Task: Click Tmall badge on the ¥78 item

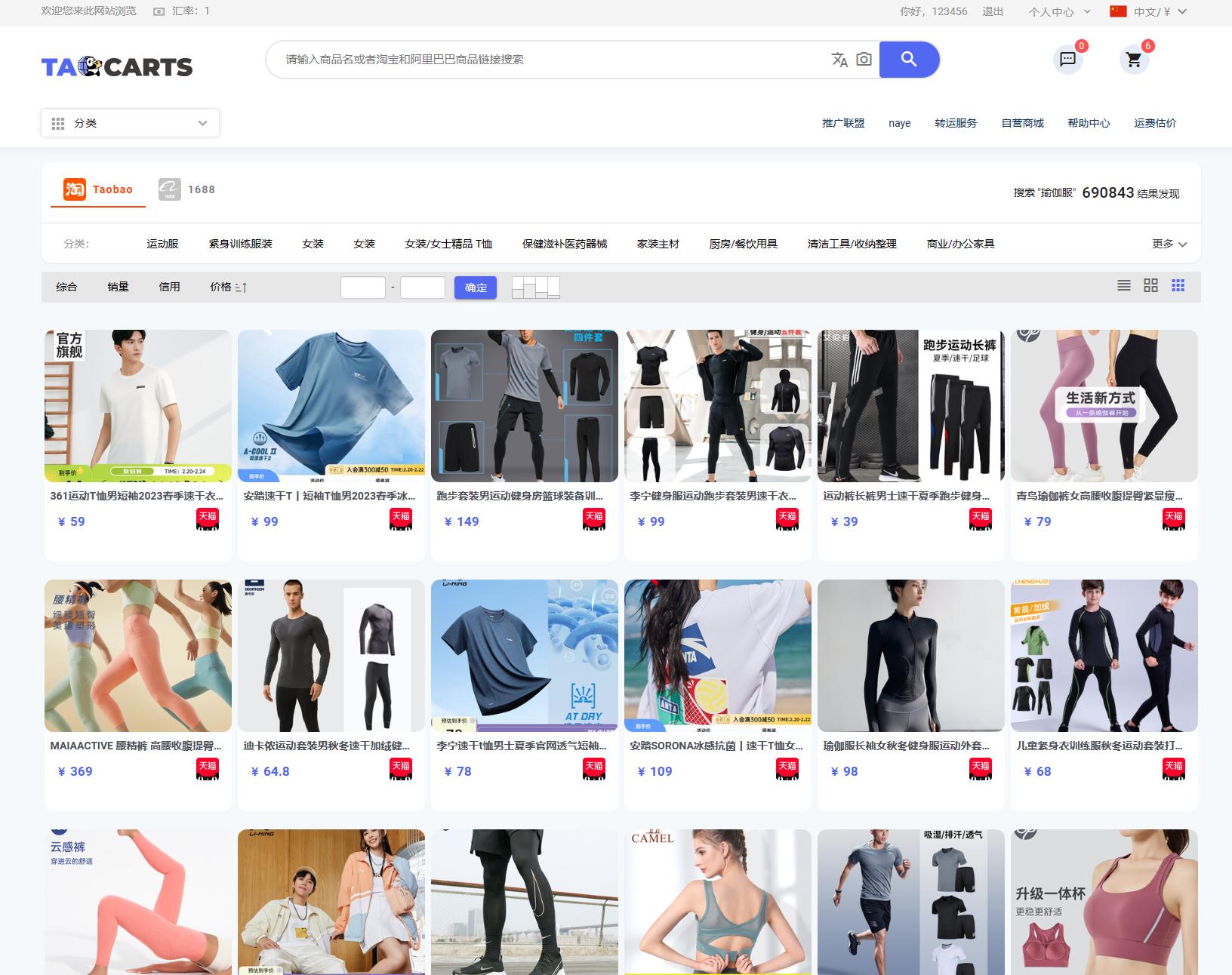Action: click(594, 770)
